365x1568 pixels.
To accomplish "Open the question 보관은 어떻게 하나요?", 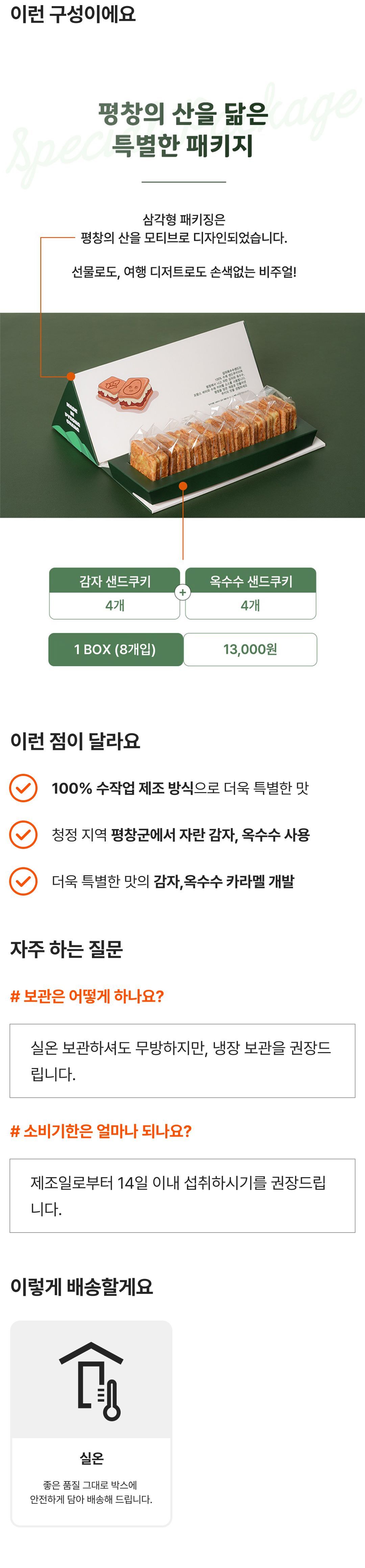I will [x=87, y=996].
